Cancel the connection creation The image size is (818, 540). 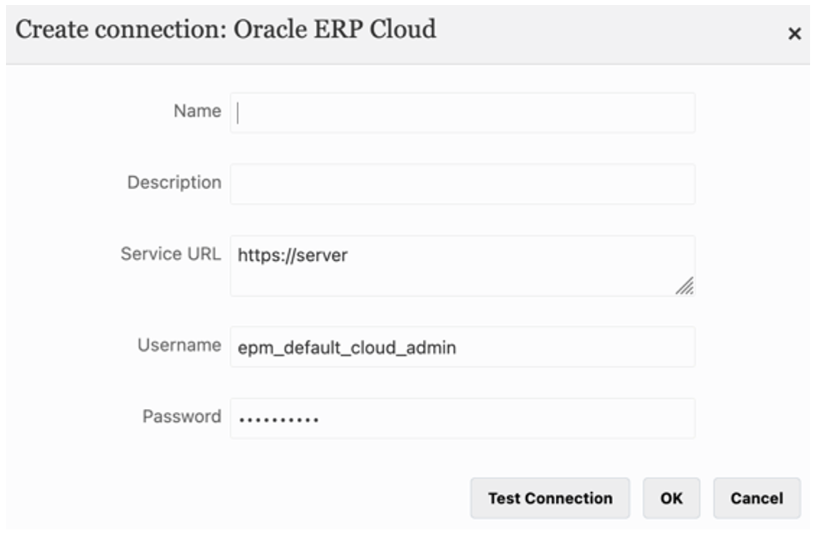756,498
